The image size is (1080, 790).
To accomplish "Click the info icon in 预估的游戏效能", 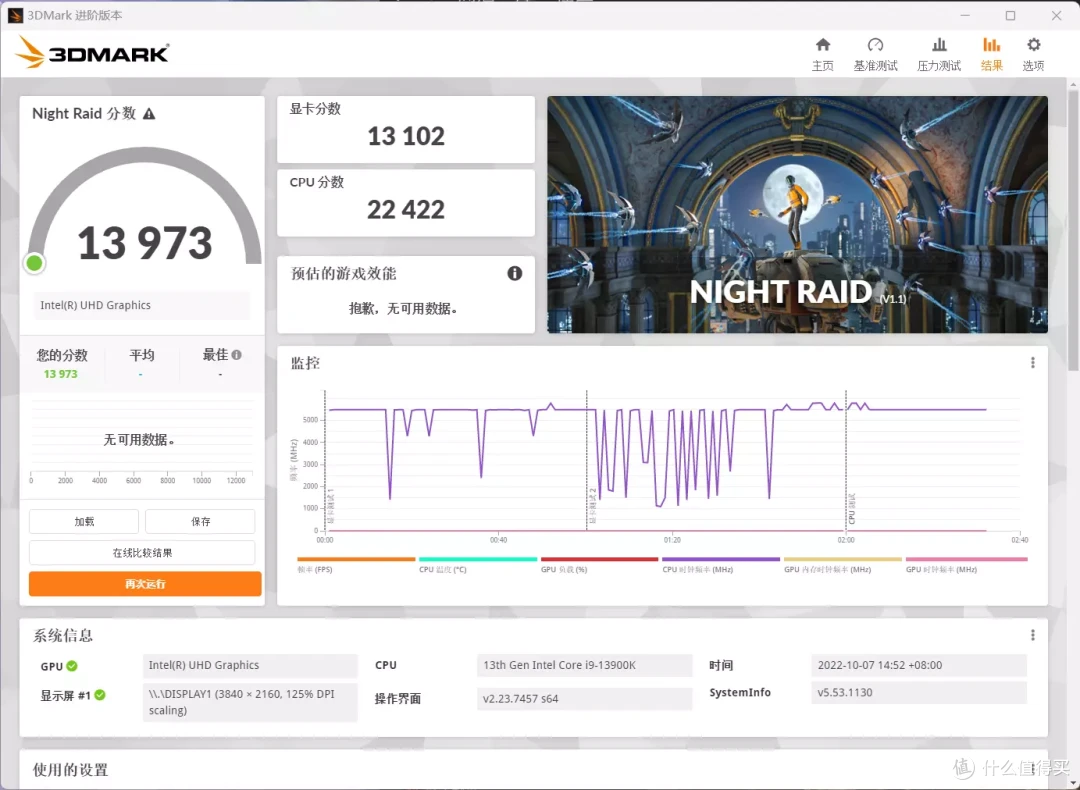I will coord(515,273).
